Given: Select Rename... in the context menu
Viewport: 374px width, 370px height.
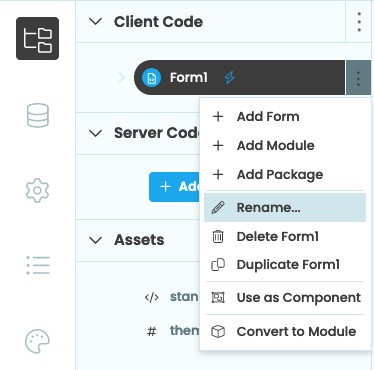Looking at the screenshot, I should pos(285,208).
